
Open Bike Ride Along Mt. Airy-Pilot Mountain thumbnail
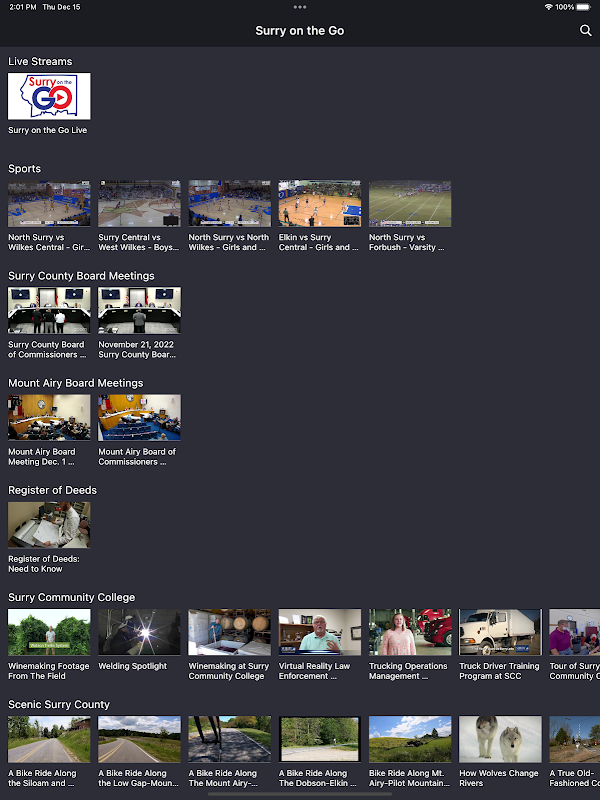coord(410,739)
